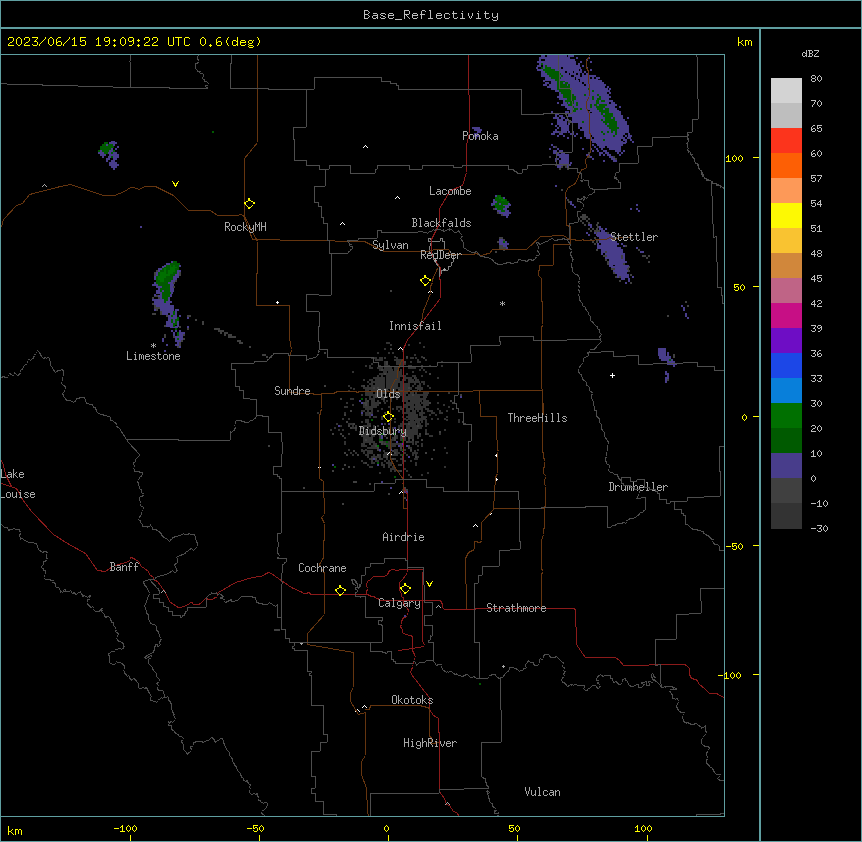Click the small green echo east of Lacombe
862x842 pixels.
[x=501, y=206]
